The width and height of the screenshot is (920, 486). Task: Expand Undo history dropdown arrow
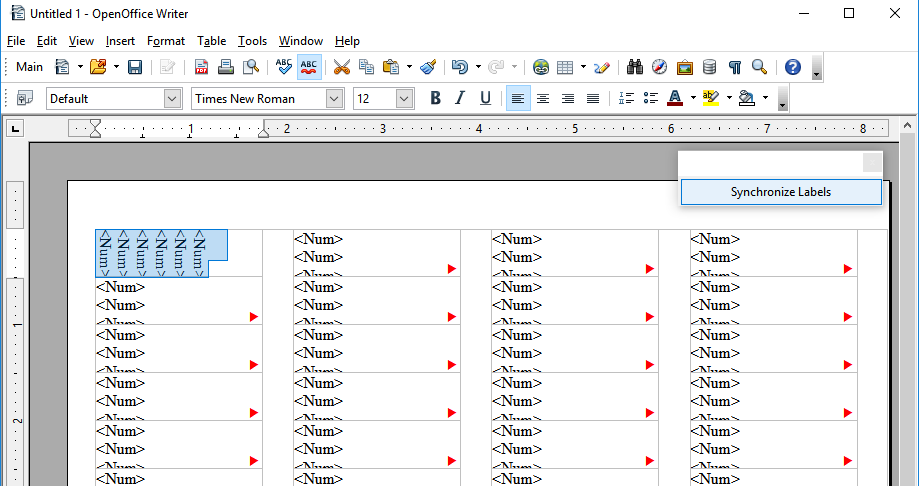click(x=478, y=67)
